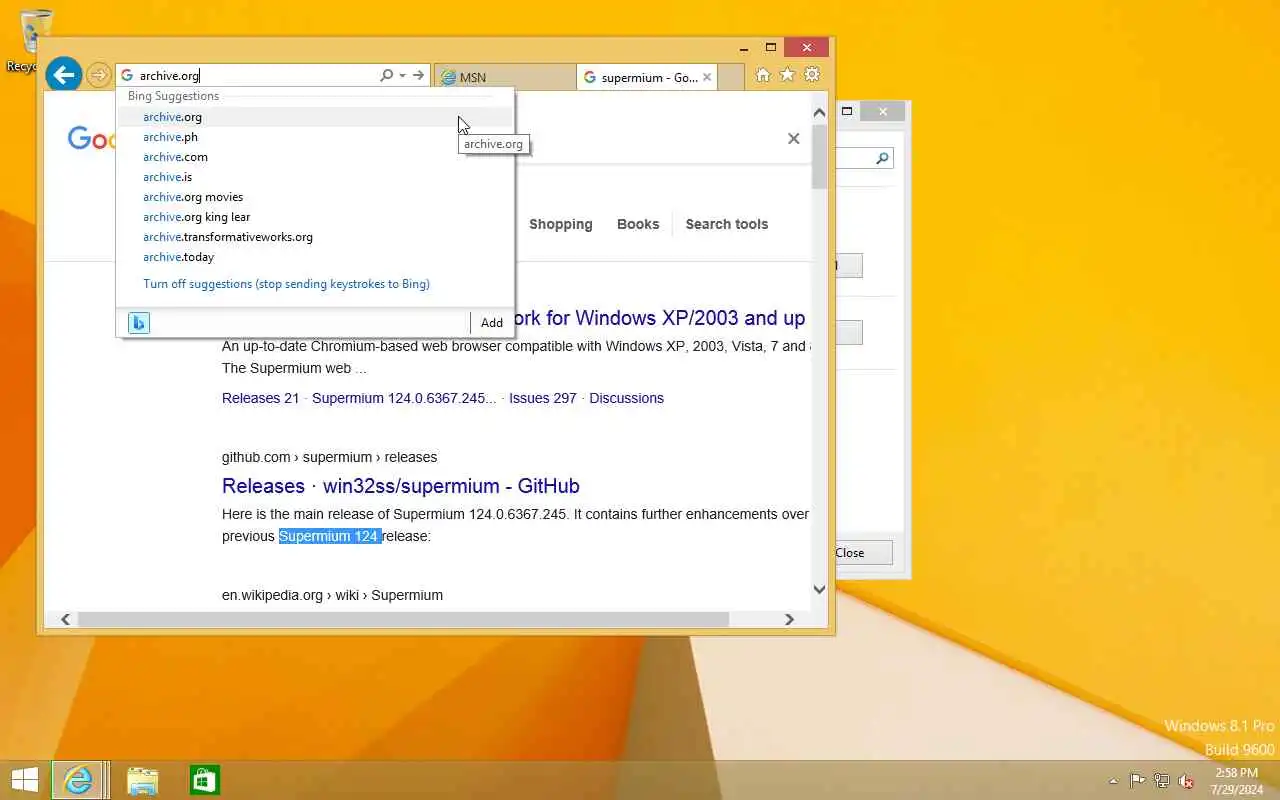Viewport: 1280px width, 800px height.
Task: Open the Action Center flag icon
Action: [x=1137, y=781]
